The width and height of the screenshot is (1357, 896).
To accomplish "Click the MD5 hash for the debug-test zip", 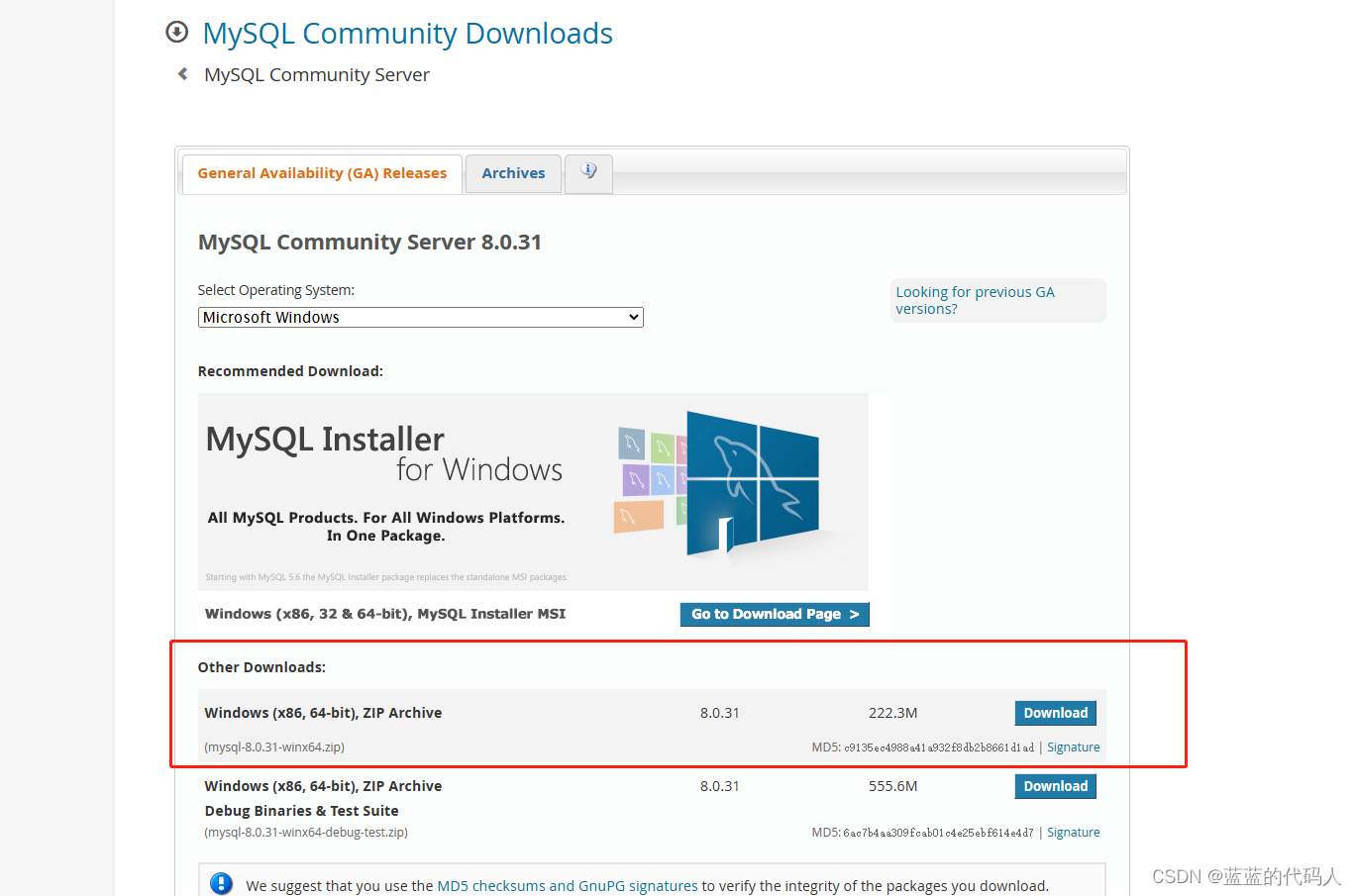I will click(939, 833).
